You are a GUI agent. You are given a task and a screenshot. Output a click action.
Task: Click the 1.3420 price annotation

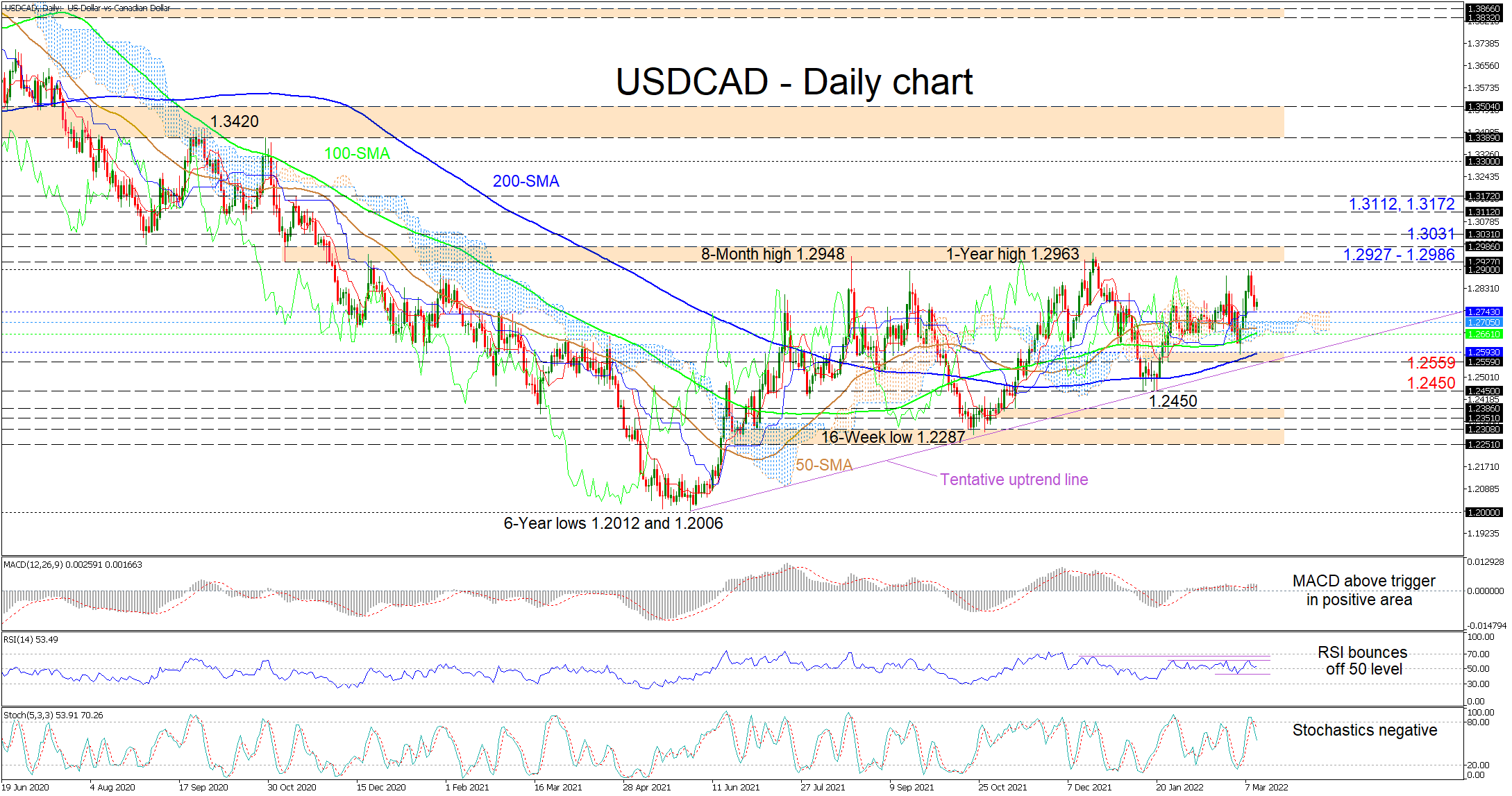click(234, 121)
